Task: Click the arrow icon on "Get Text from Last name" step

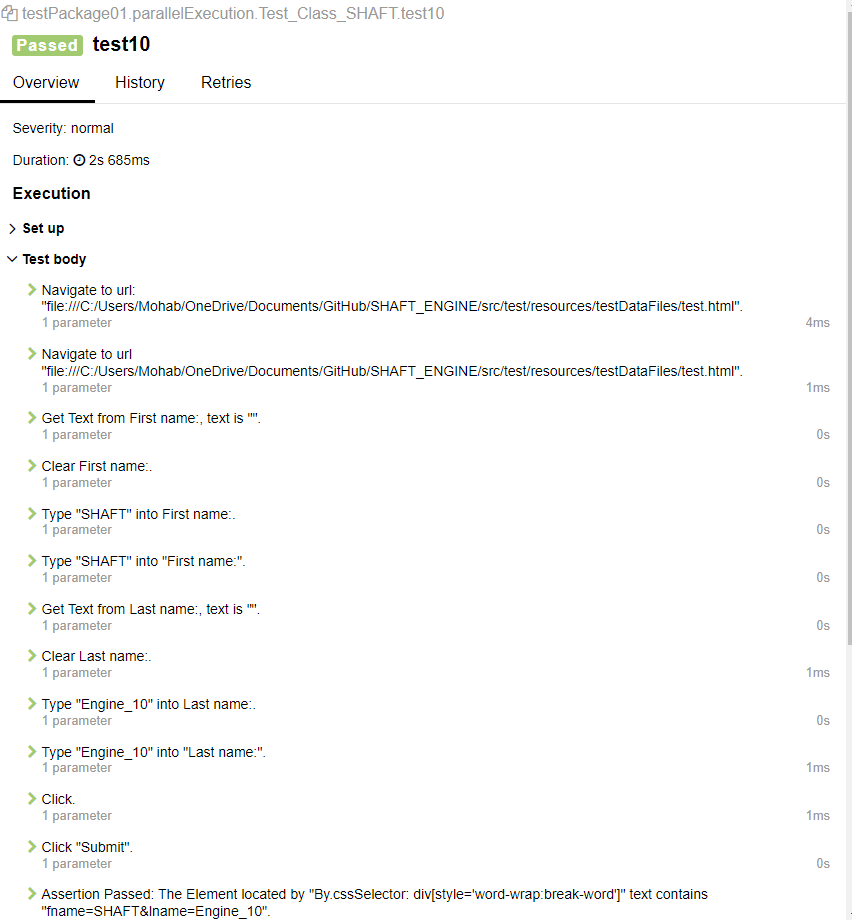Action: (31, 608)
